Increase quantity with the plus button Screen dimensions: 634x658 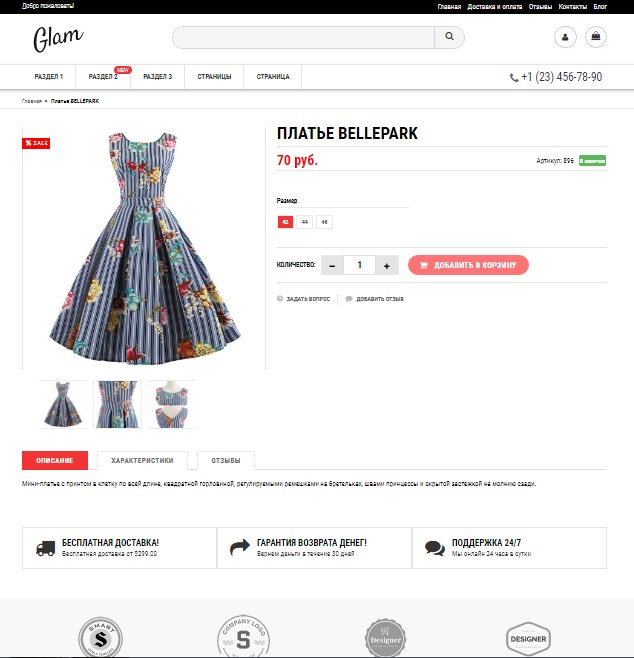(386, 266)
